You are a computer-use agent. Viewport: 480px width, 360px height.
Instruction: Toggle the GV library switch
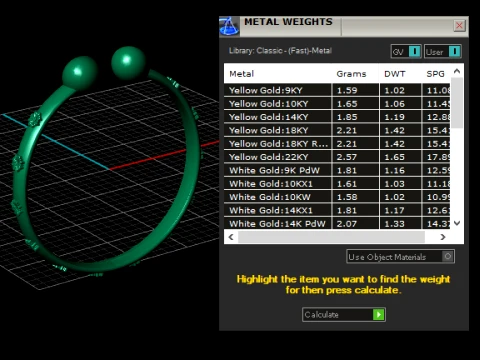coord(406,52)
